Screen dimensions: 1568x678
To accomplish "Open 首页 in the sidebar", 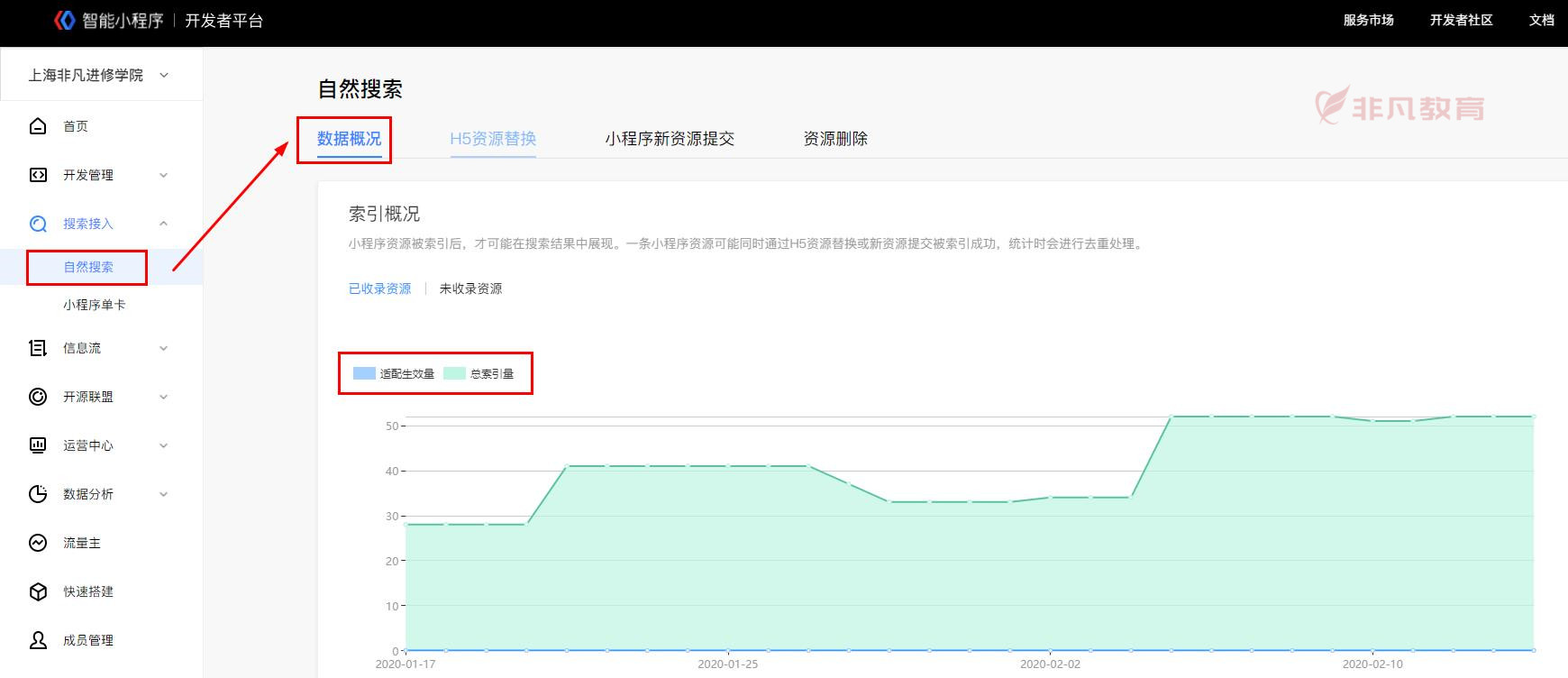I will coord(76,126).
